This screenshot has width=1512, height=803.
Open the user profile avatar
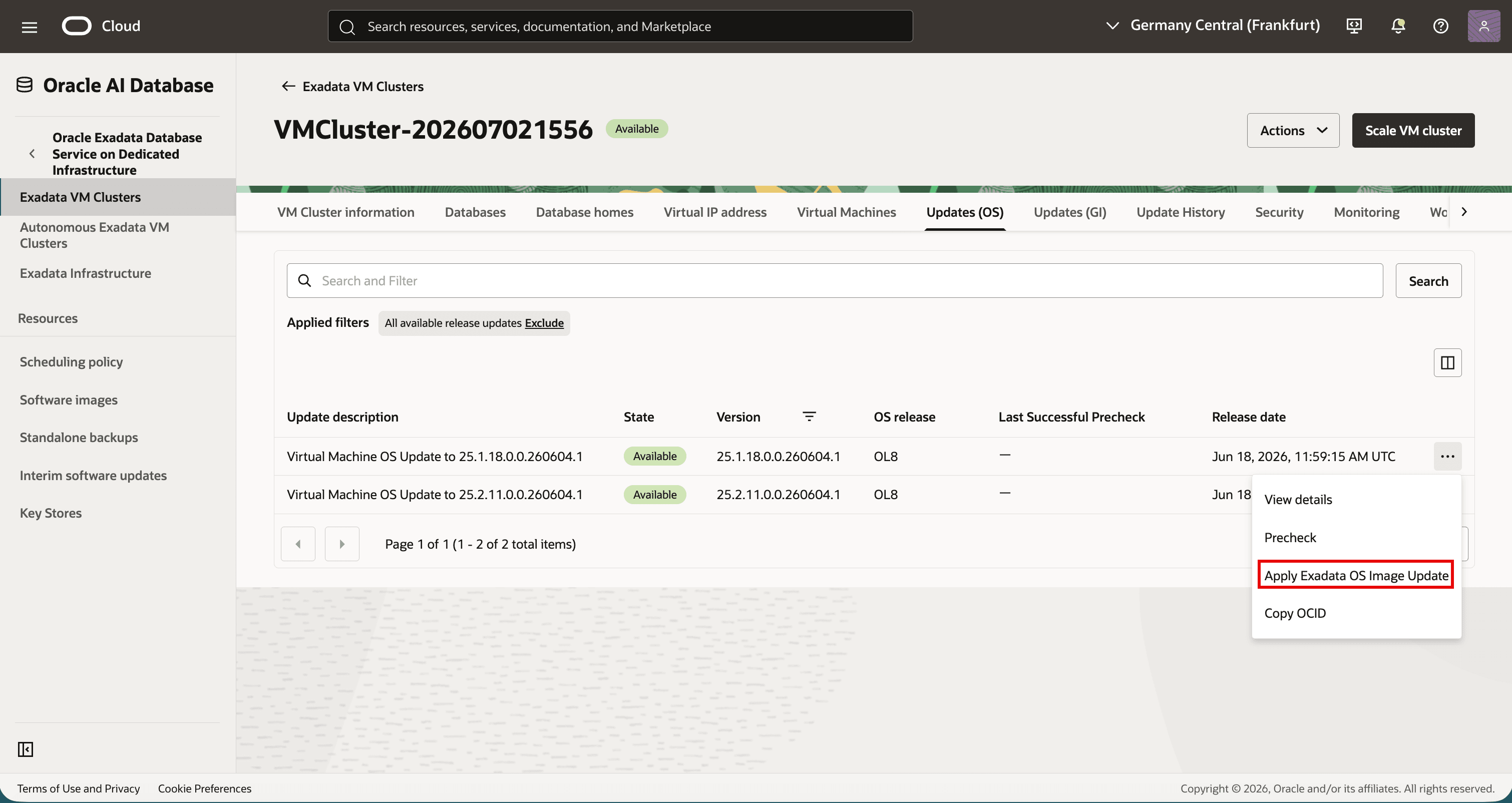(1483, 26)
